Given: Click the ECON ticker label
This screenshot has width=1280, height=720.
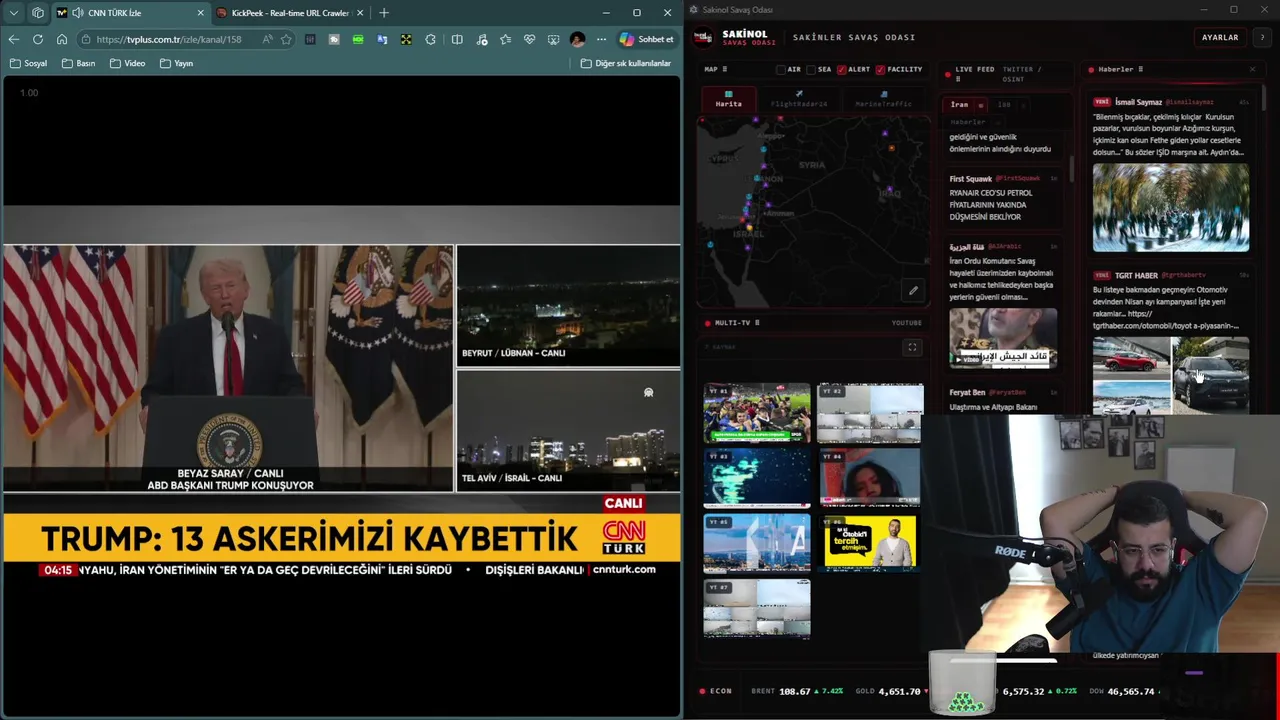Looking at the screenshot, I should (720, 691).
